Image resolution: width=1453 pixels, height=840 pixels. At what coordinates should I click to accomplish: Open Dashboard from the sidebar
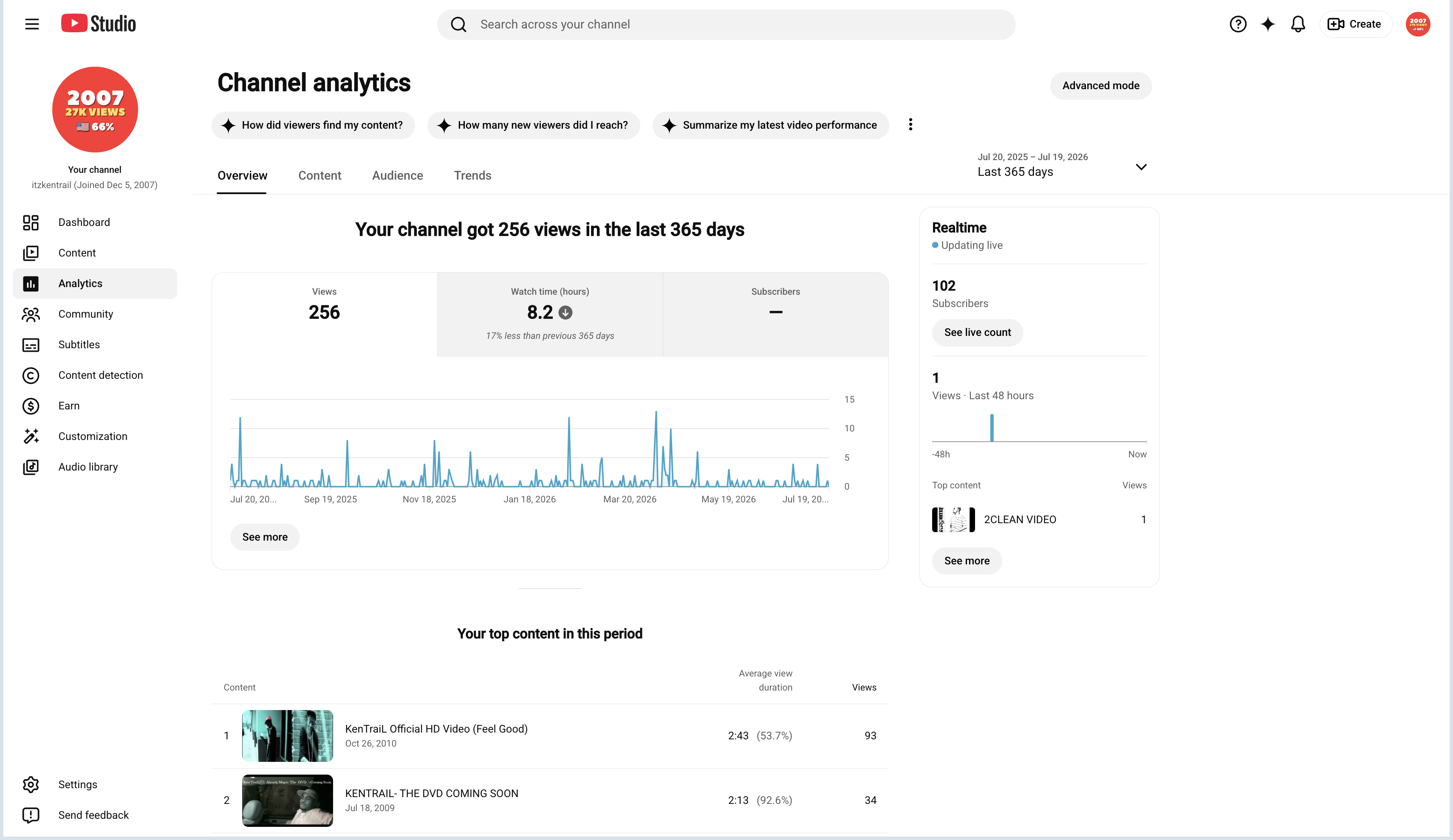[x=95, y=223]
